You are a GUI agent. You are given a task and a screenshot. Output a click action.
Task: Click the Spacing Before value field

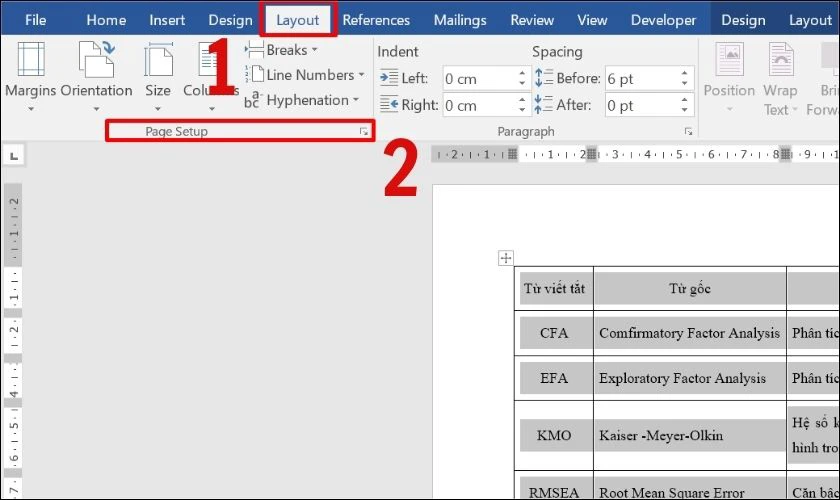641,79
